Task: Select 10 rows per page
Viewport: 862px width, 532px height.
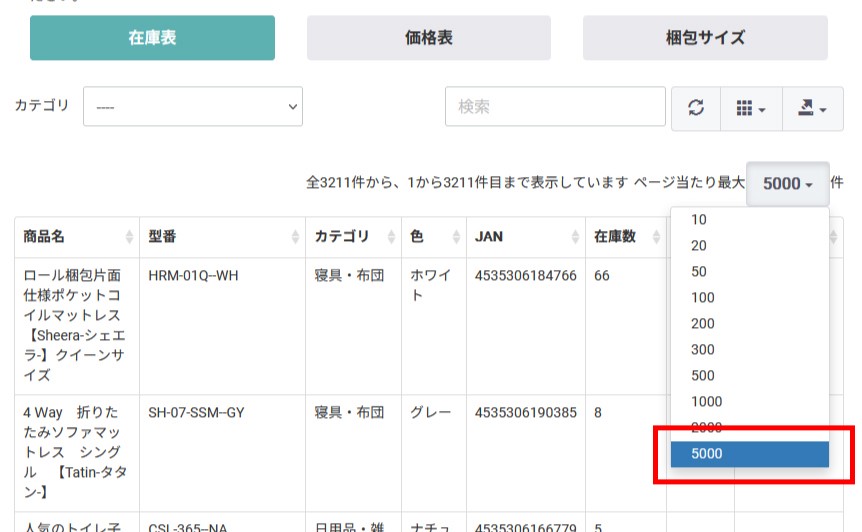Action: 750,220
